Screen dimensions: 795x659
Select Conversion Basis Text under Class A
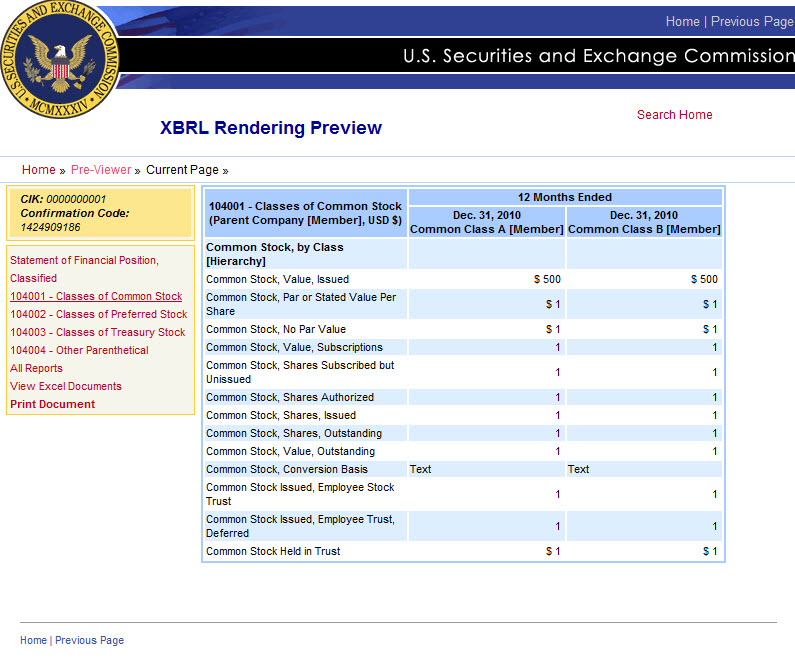[x=420, y=469]
